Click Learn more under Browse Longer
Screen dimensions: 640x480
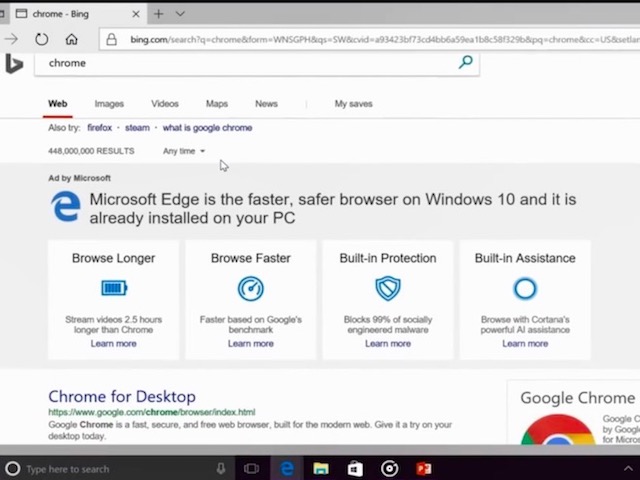113,344
